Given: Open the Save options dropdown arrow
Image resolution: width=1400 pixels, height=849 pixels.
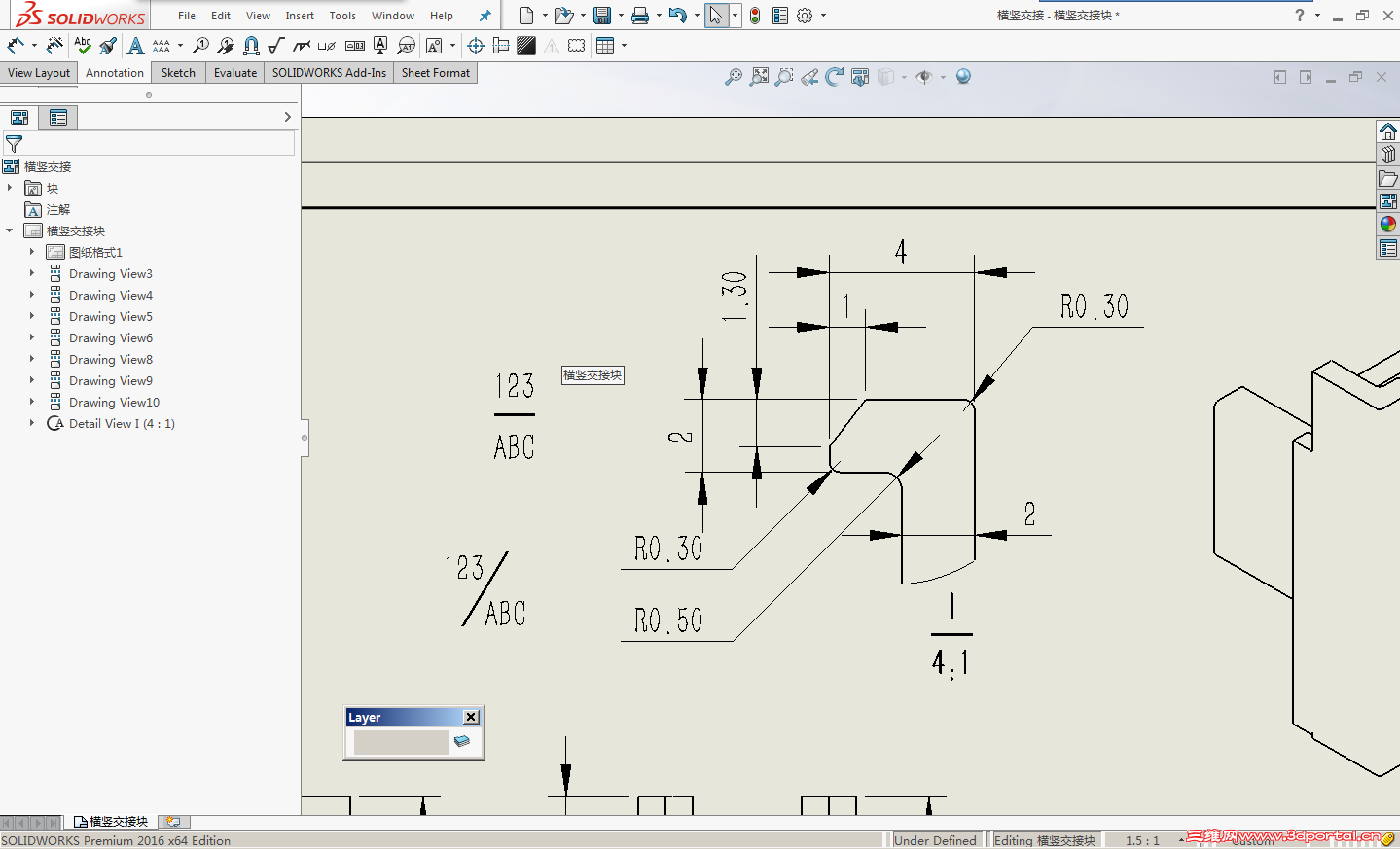Looking at the screenshot, I should (x=621, y=16).
